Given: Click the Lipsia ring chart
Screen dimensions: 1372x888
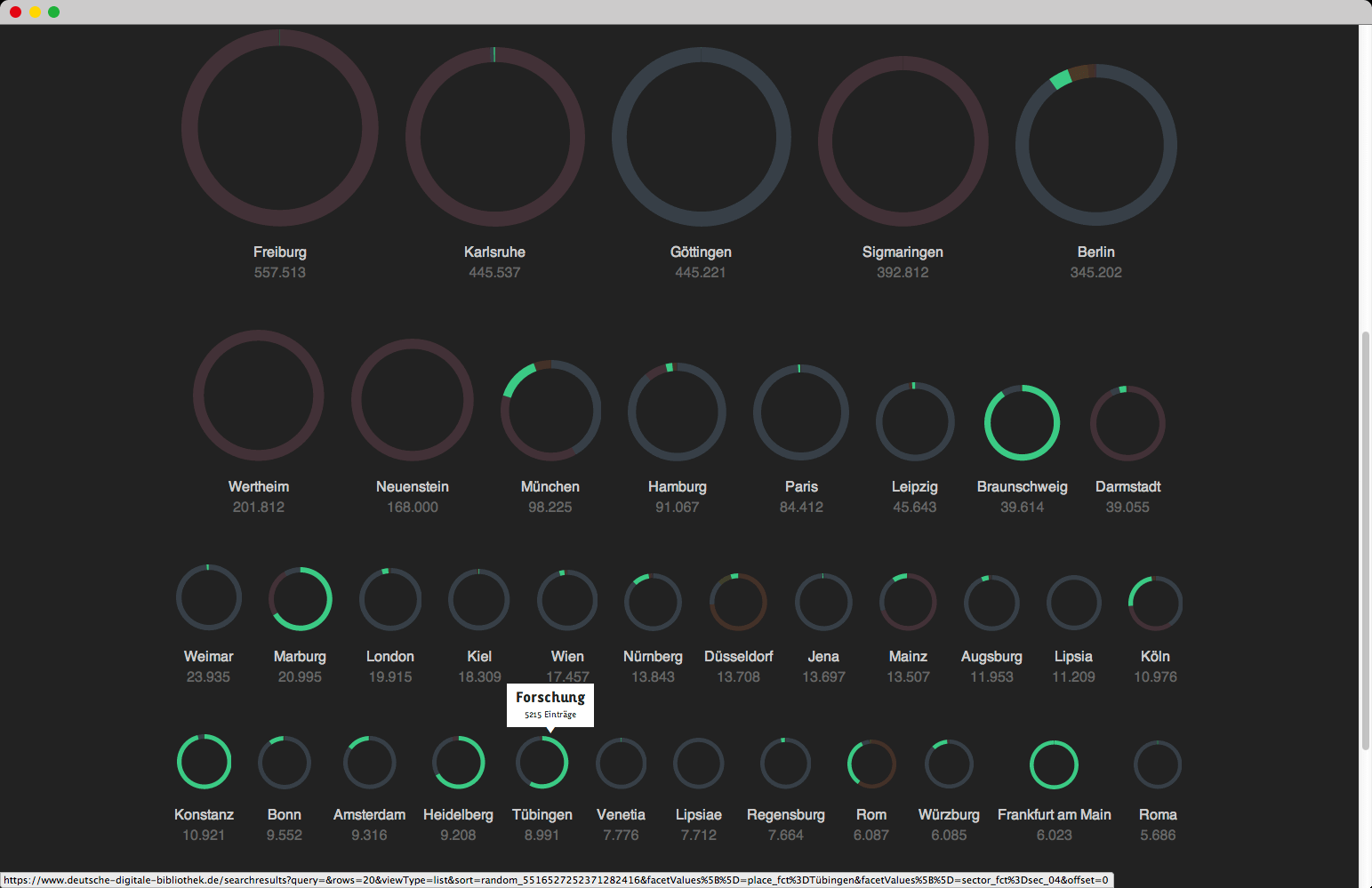Looking at the screenshot, I should [1074, 603].
